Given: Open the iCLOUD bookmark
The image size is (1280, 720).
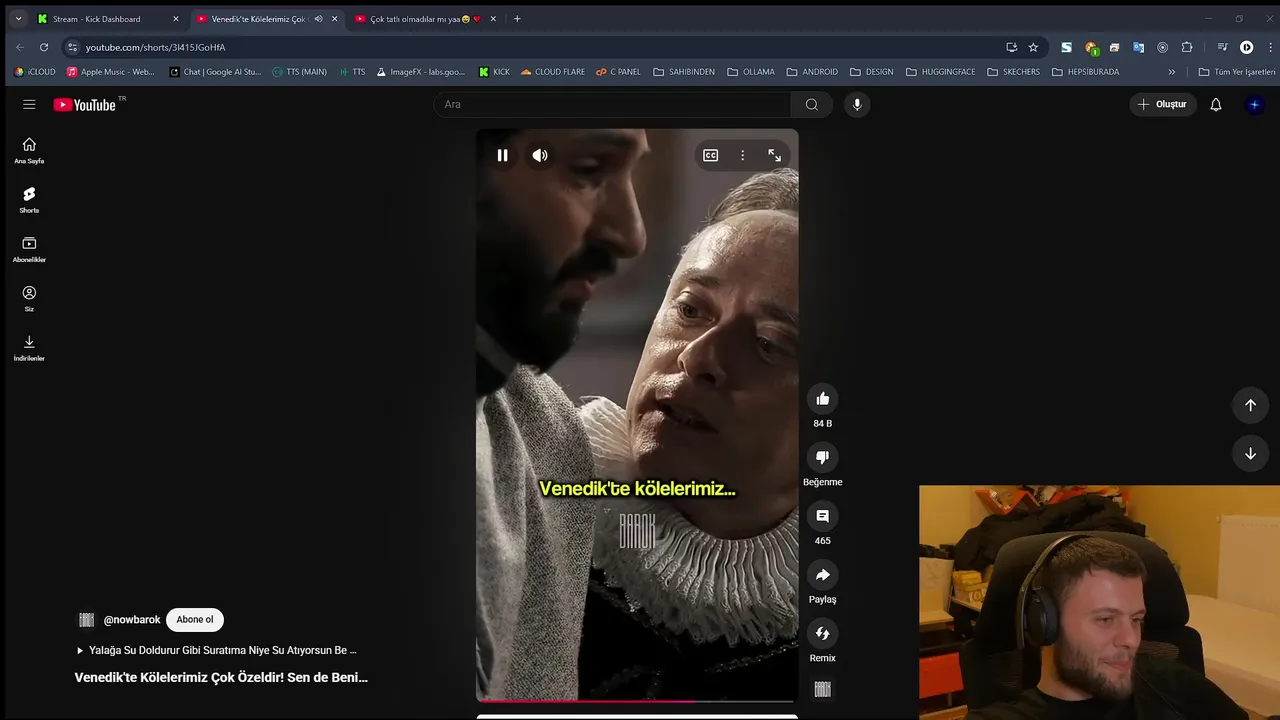Looking at the screenshot, I should tap(35, 72).
